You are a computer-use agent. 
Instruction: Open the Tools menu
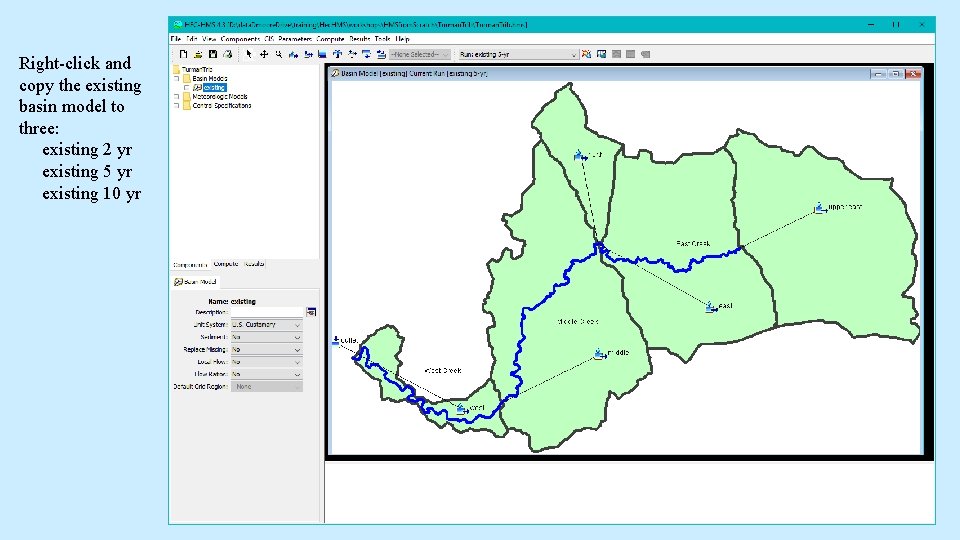tap(383, 39)
